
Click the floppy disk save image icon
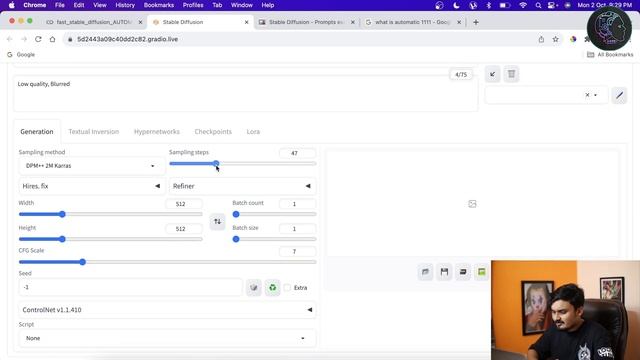444,272
